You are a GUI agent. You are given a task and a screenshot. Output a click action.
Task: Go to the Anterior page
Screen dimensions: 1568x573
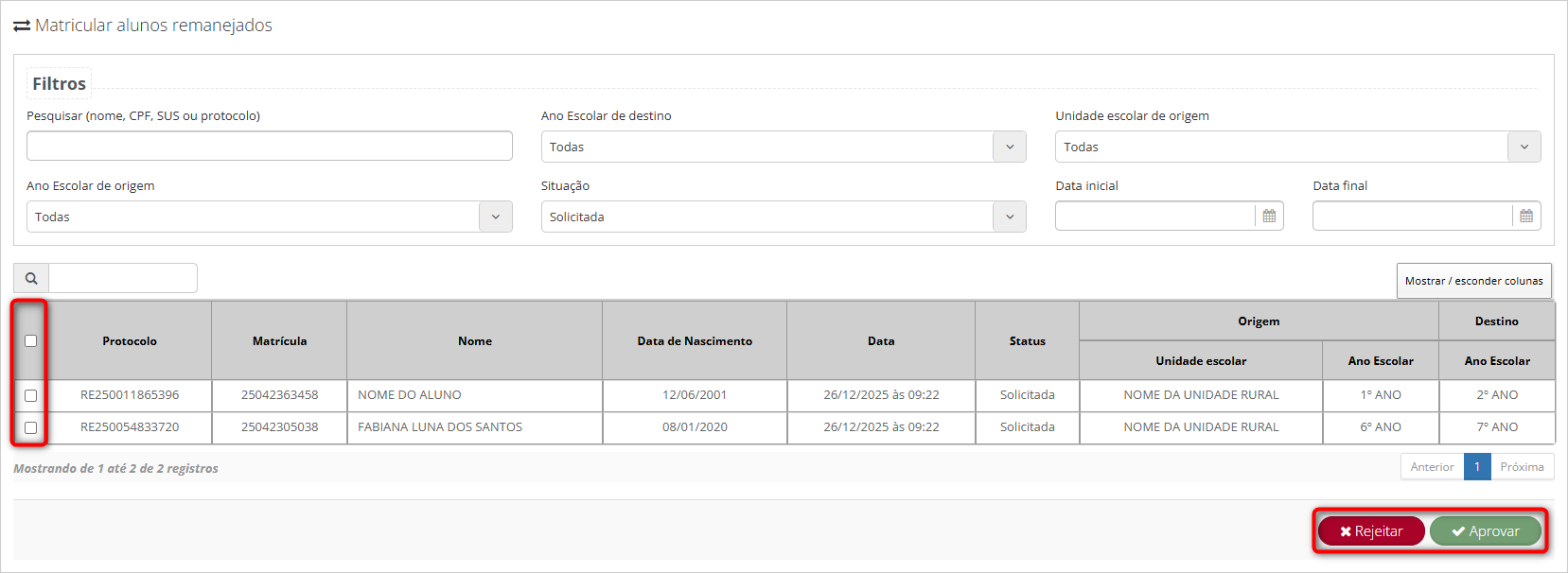click(x=1432, y=467)
